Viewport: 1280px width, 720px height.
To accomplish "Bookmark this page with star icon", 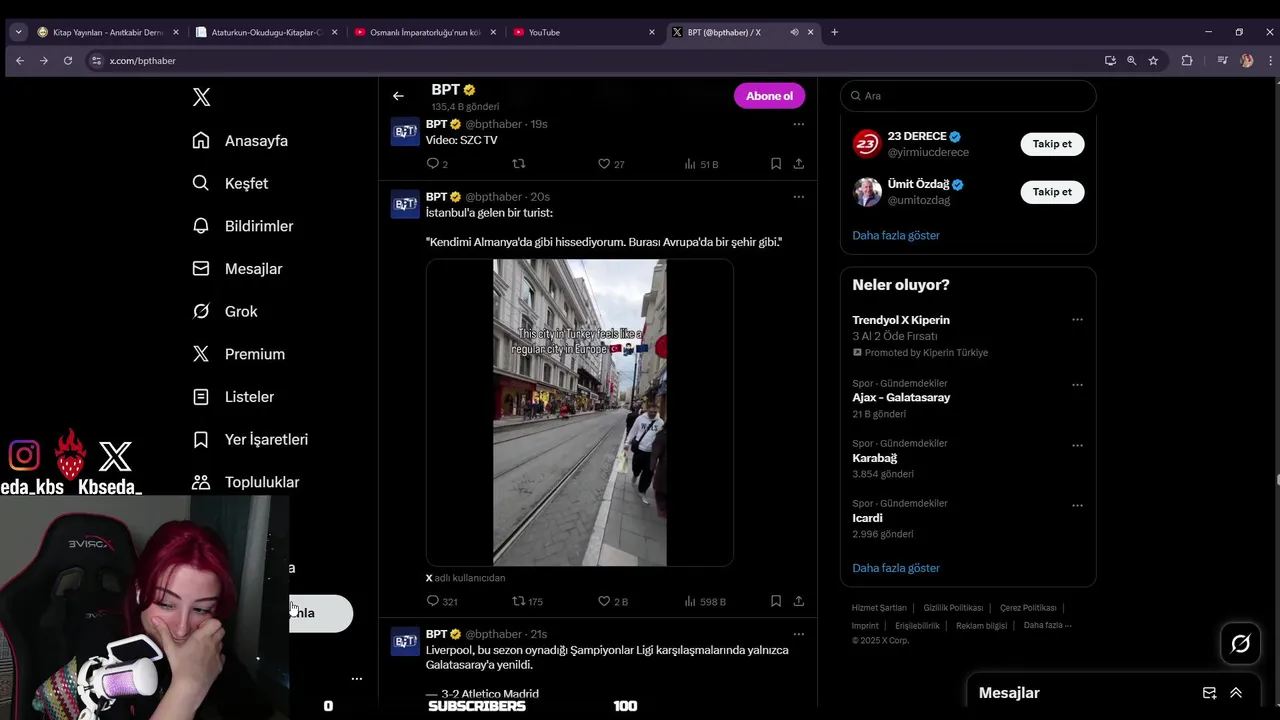I will pyautogui.click(x=1153, y=61).
